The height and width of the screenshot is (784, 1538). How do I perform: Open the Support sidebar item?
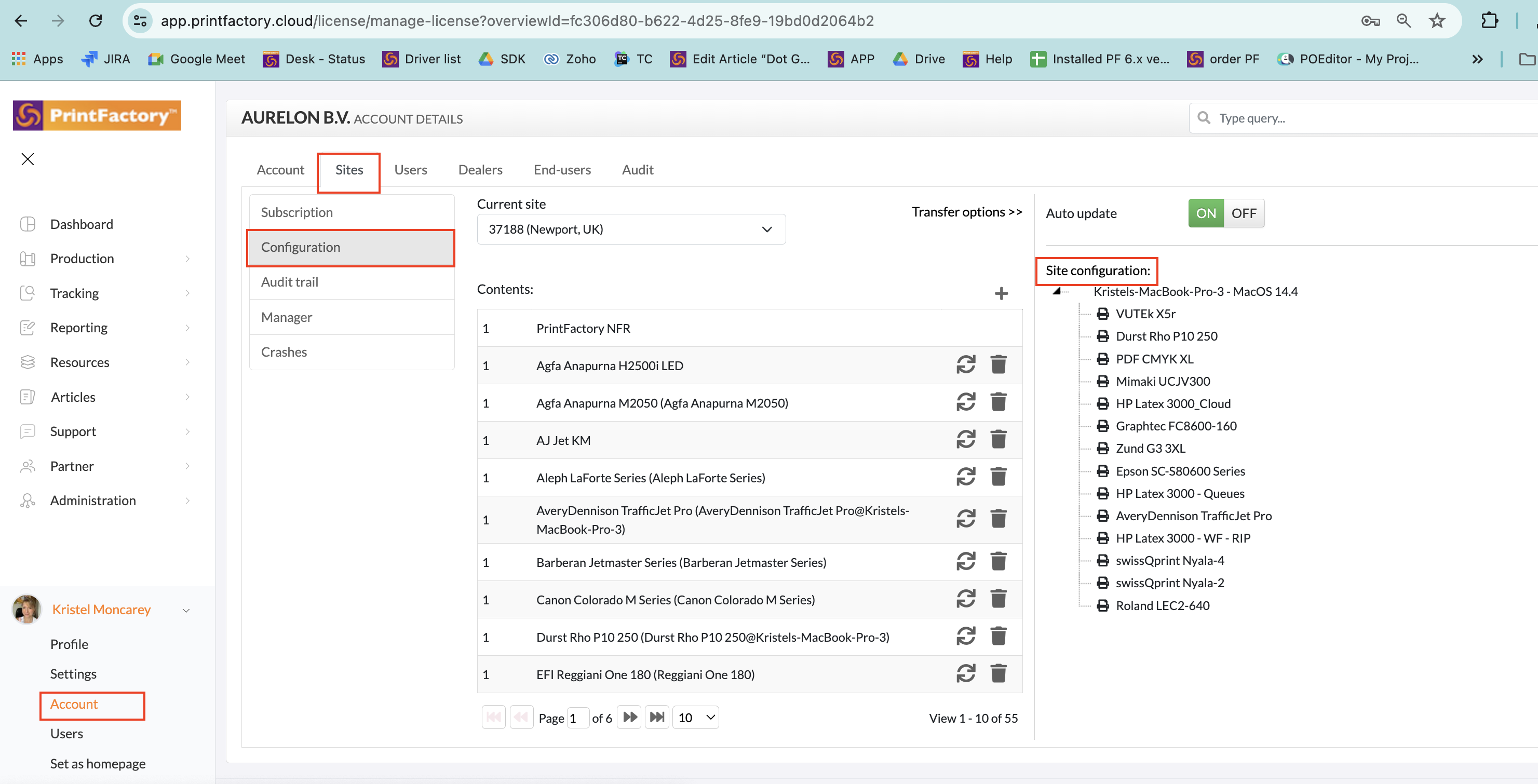click(73, 431)
